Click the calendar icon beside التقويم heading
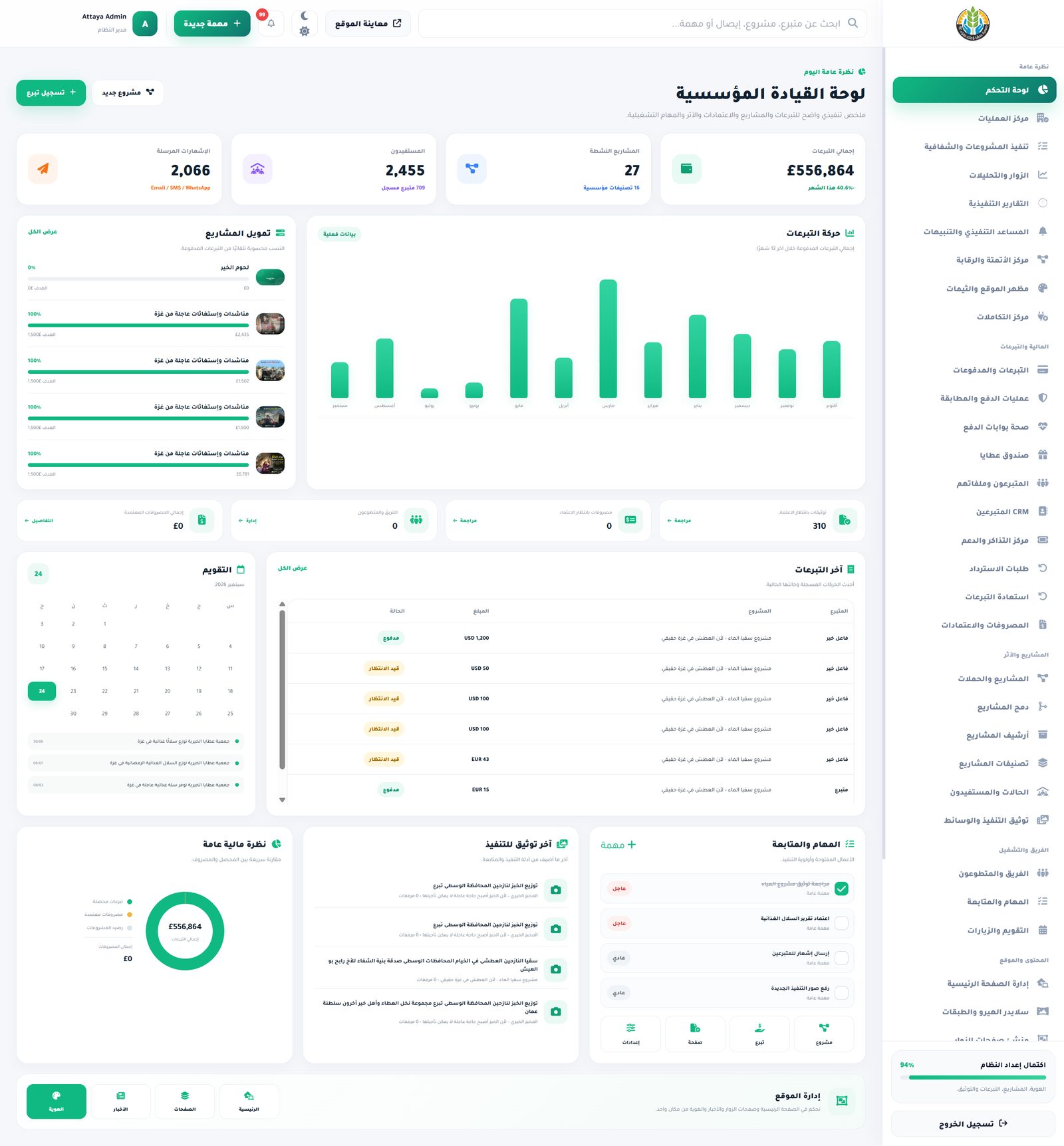 [x=241, y=570]
